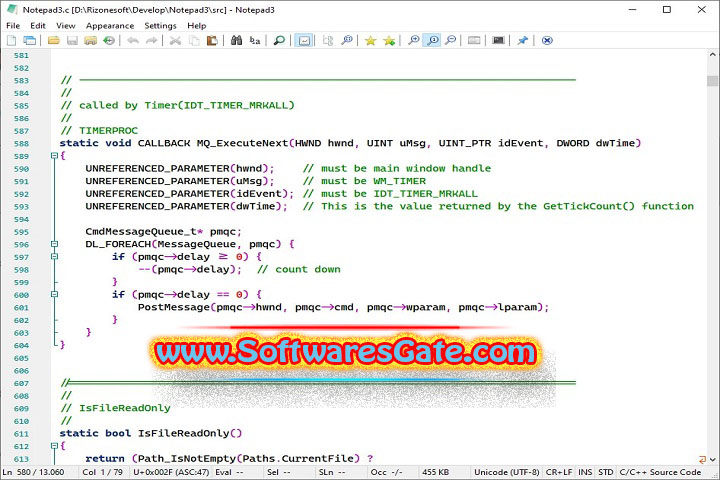Collapse the fold marker at line 600

pyautogui.click(x=54, y=294)
